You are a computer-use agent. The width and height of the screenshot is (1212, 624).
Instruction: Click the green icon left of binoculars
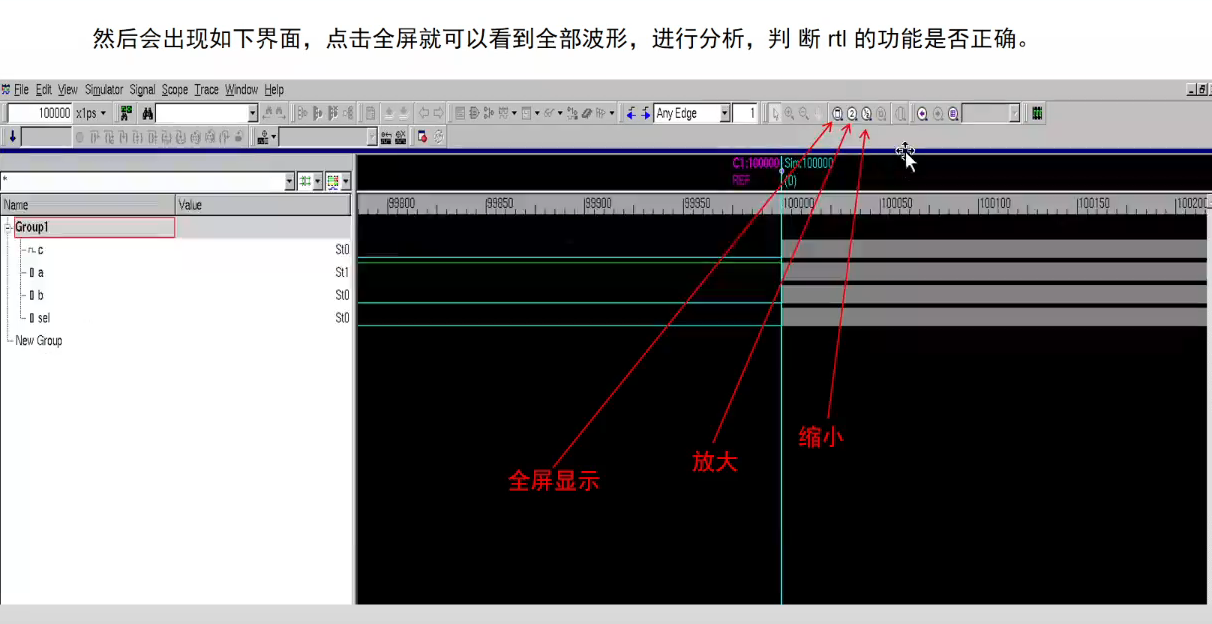coord(126,114)
